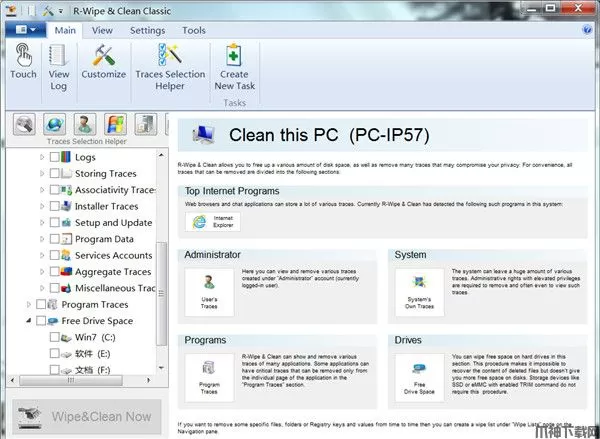Check the Storing Traces checkbox
The height and width of the screenshot is (439, 600).
coord(55,174)
